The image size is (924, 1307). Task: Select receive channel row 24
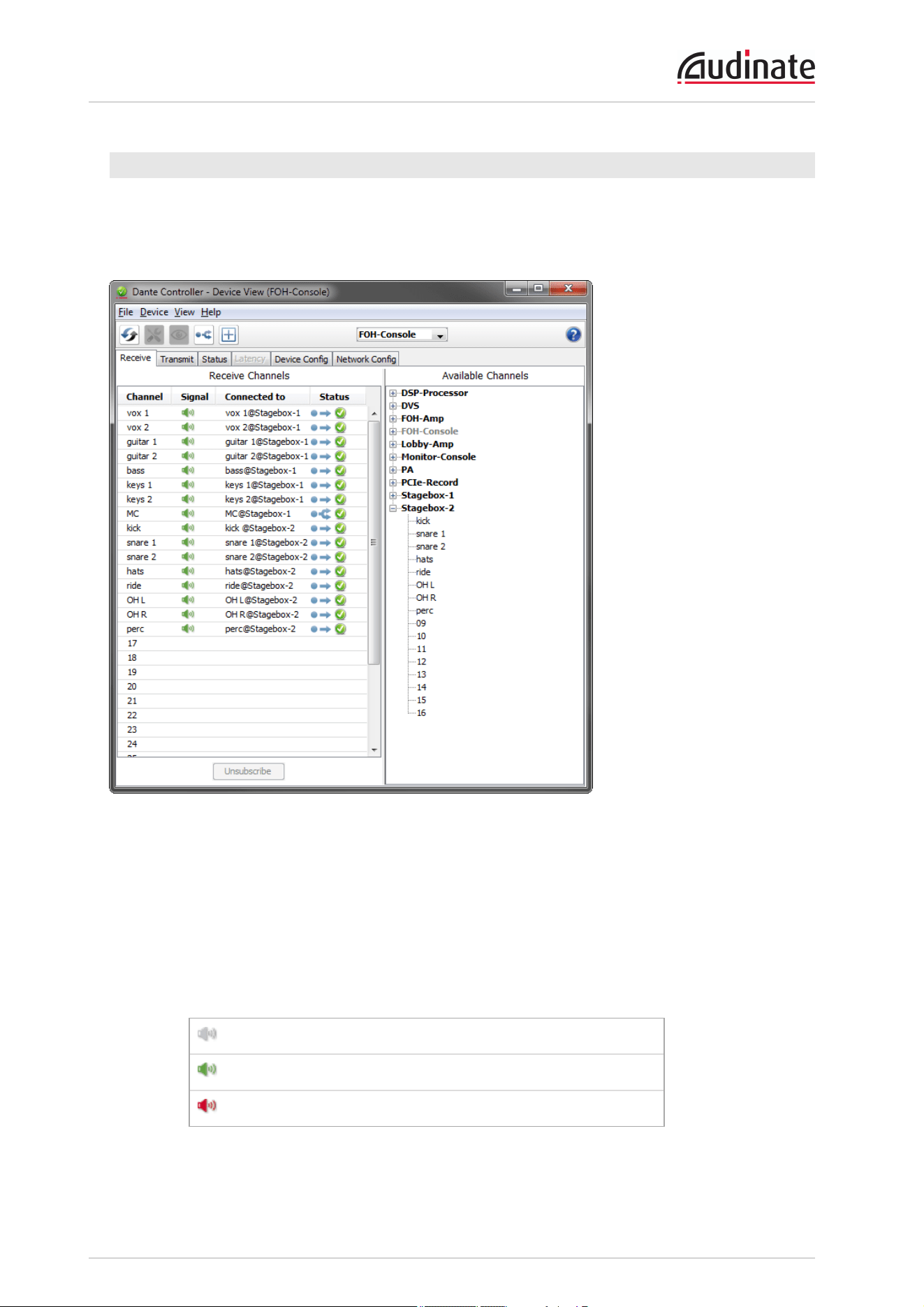[242, 744]
